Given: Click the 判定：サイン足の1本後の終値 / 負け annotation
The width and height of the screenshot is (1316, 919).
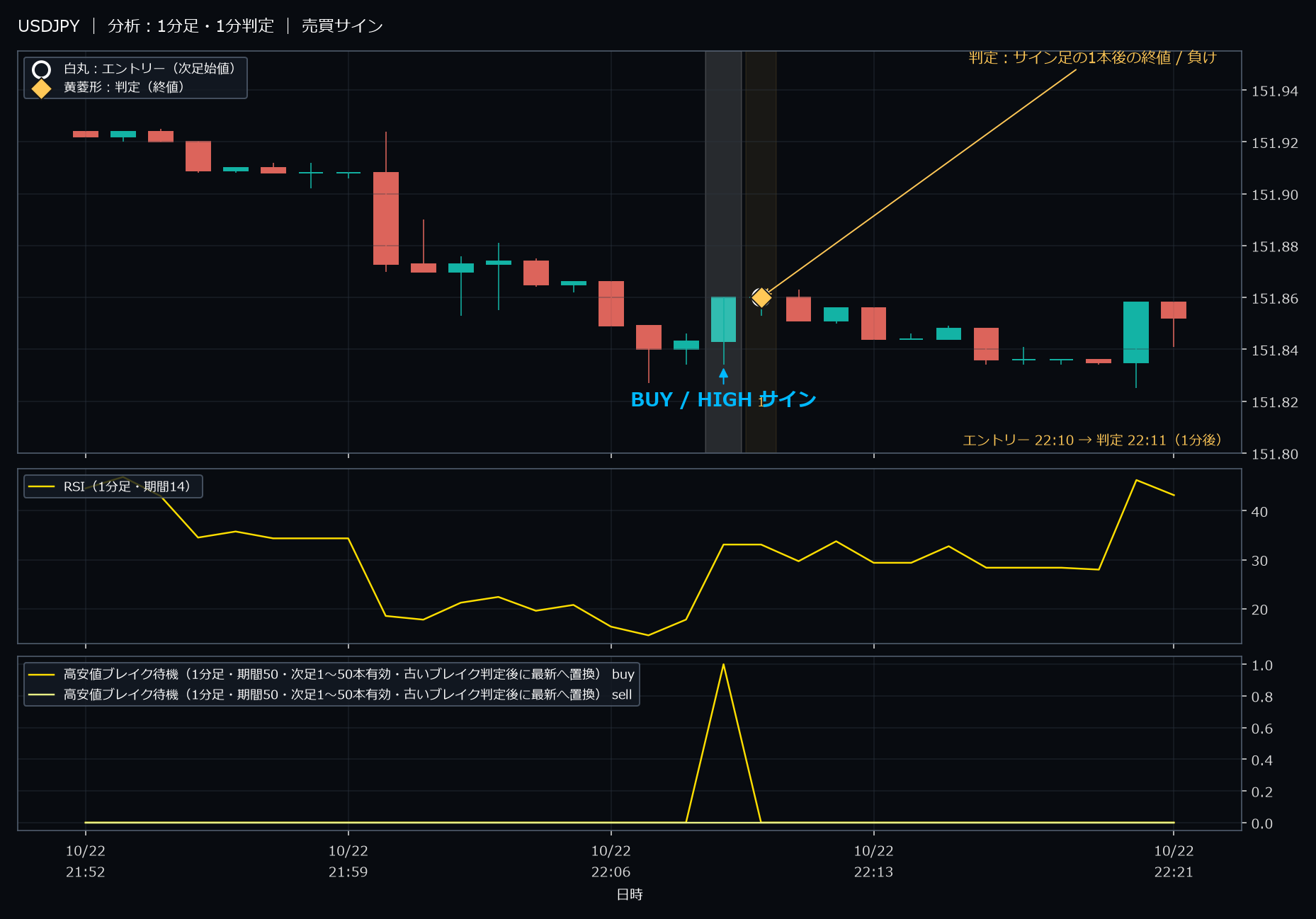Looking at the screenshot, I should (1092, 57).
